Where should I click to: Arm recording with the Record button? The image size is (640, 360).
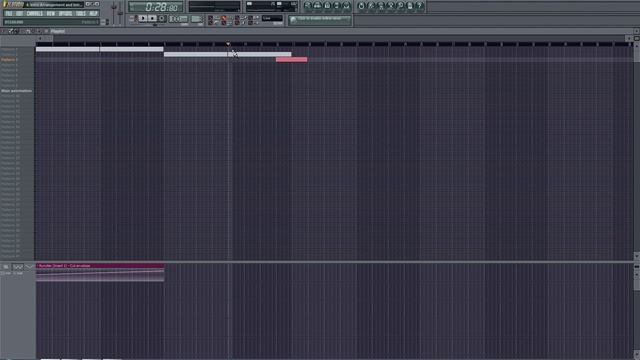coord(162,18)
